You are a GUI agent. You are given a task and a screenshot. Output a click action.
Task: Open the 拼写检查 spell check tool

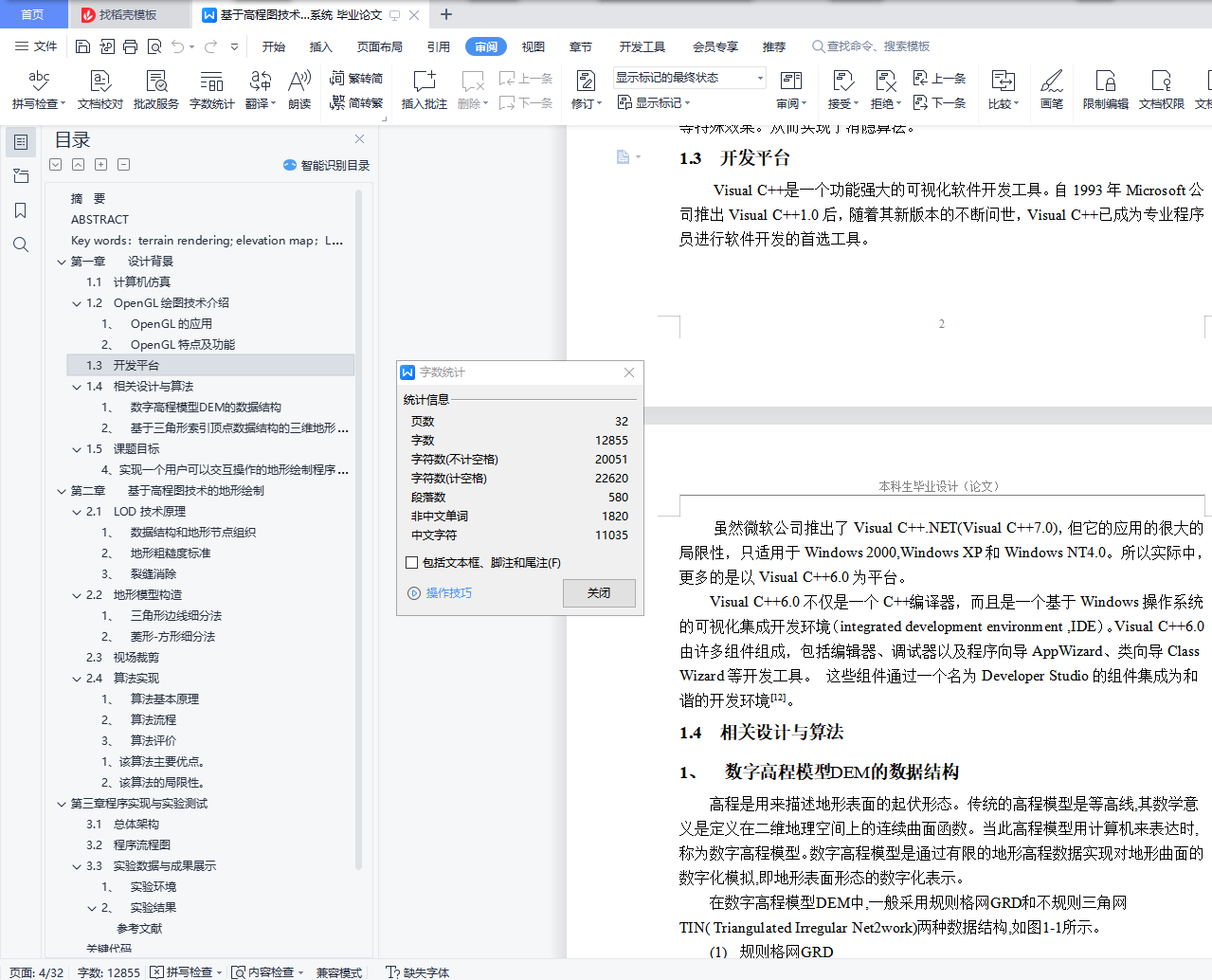(x=38, y=90)
